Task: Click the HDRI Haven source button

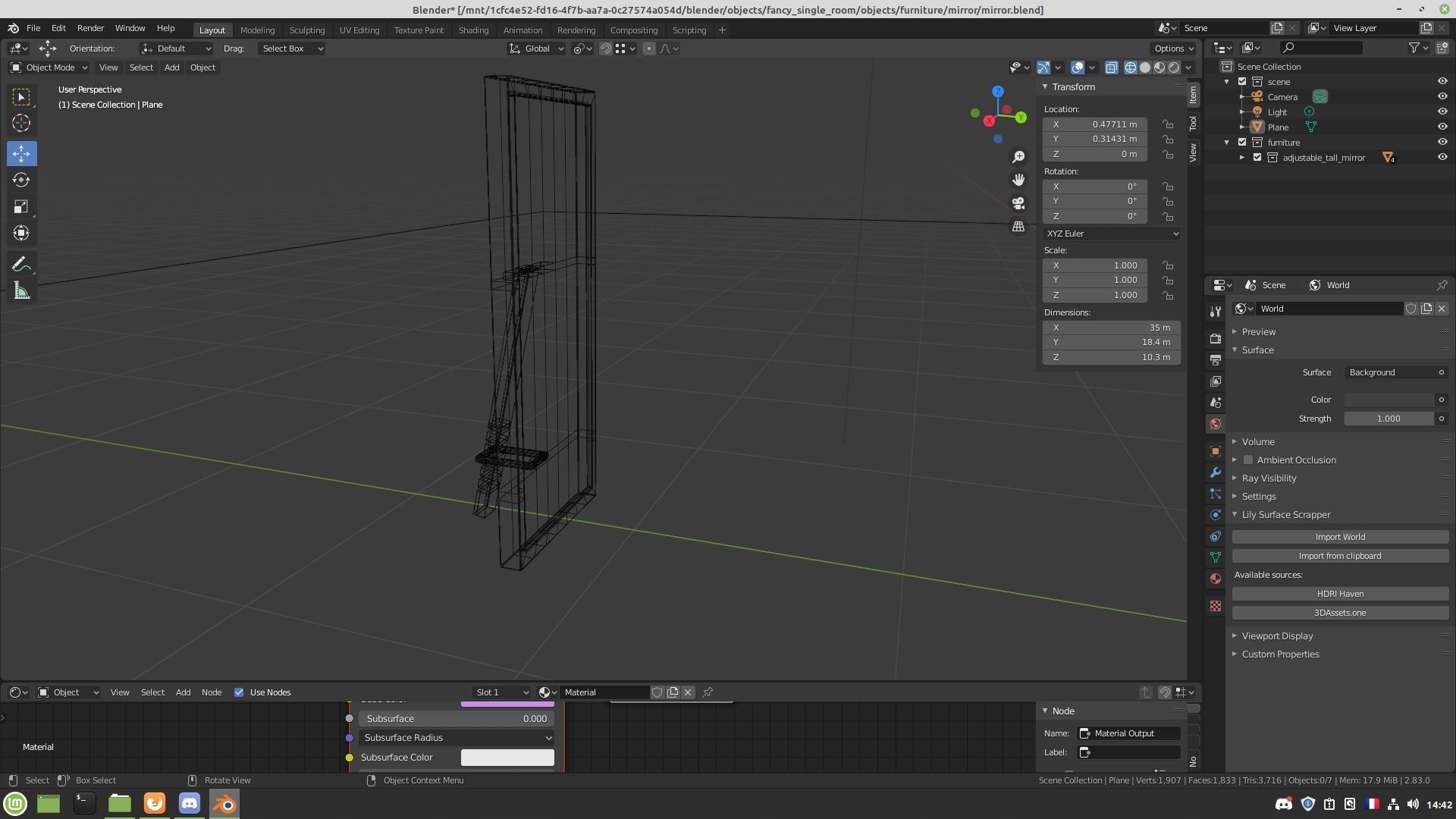Action: [x=1340, y=594]
